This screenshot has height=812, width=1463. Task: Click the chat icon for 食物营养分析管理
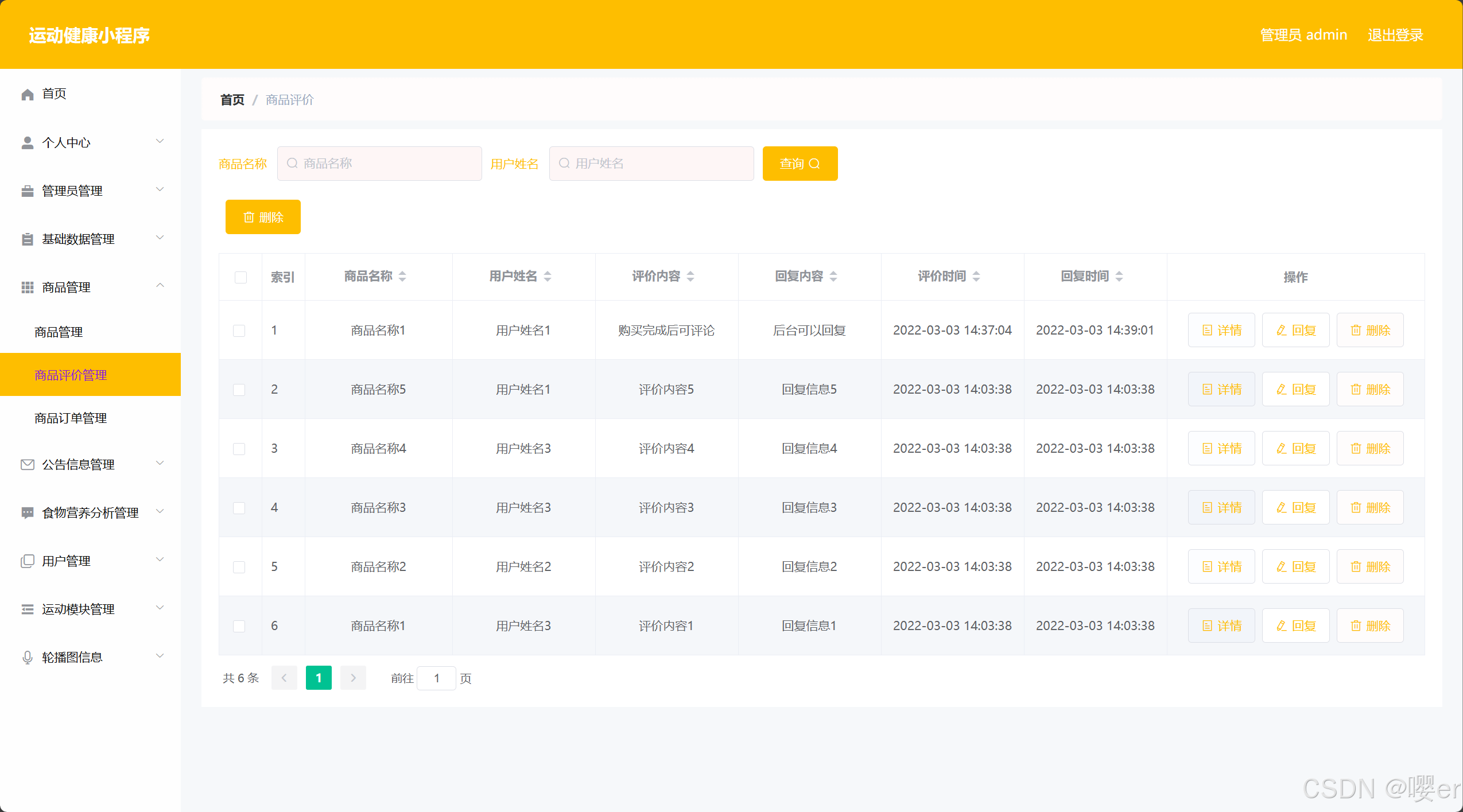(27, 512)
